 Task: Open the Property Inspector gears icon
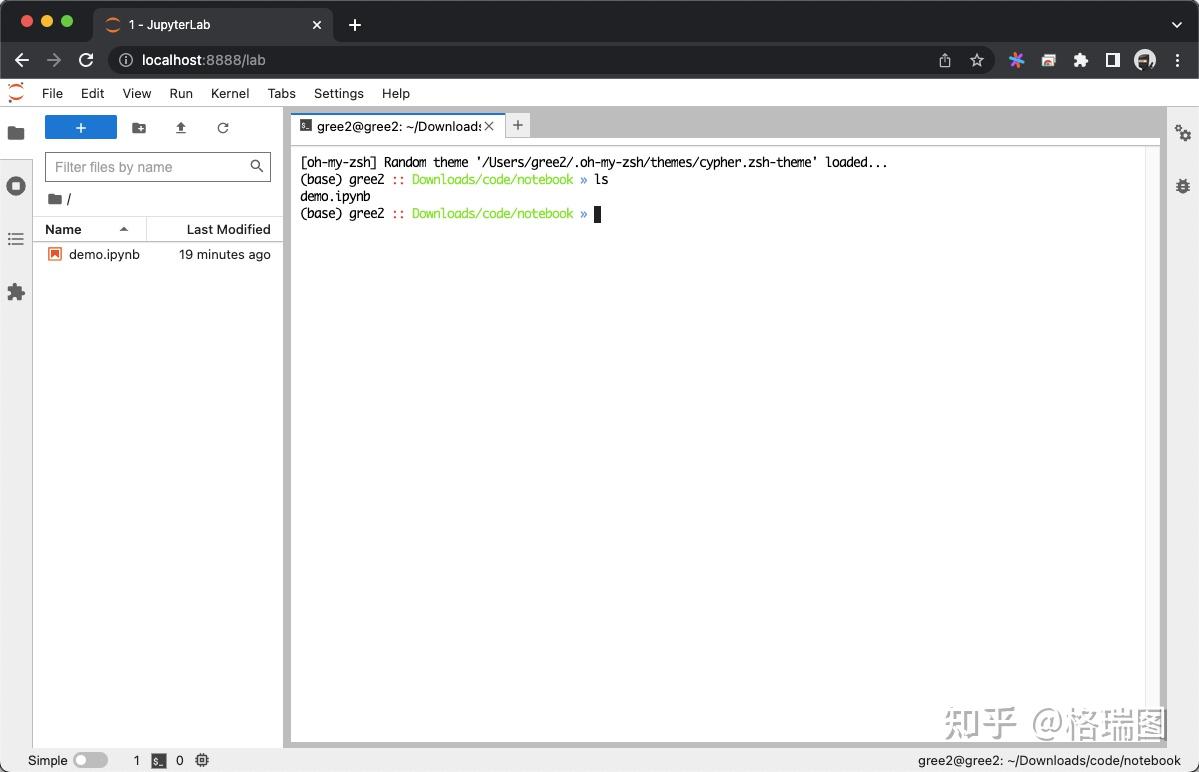click(x=1183, y=133)
